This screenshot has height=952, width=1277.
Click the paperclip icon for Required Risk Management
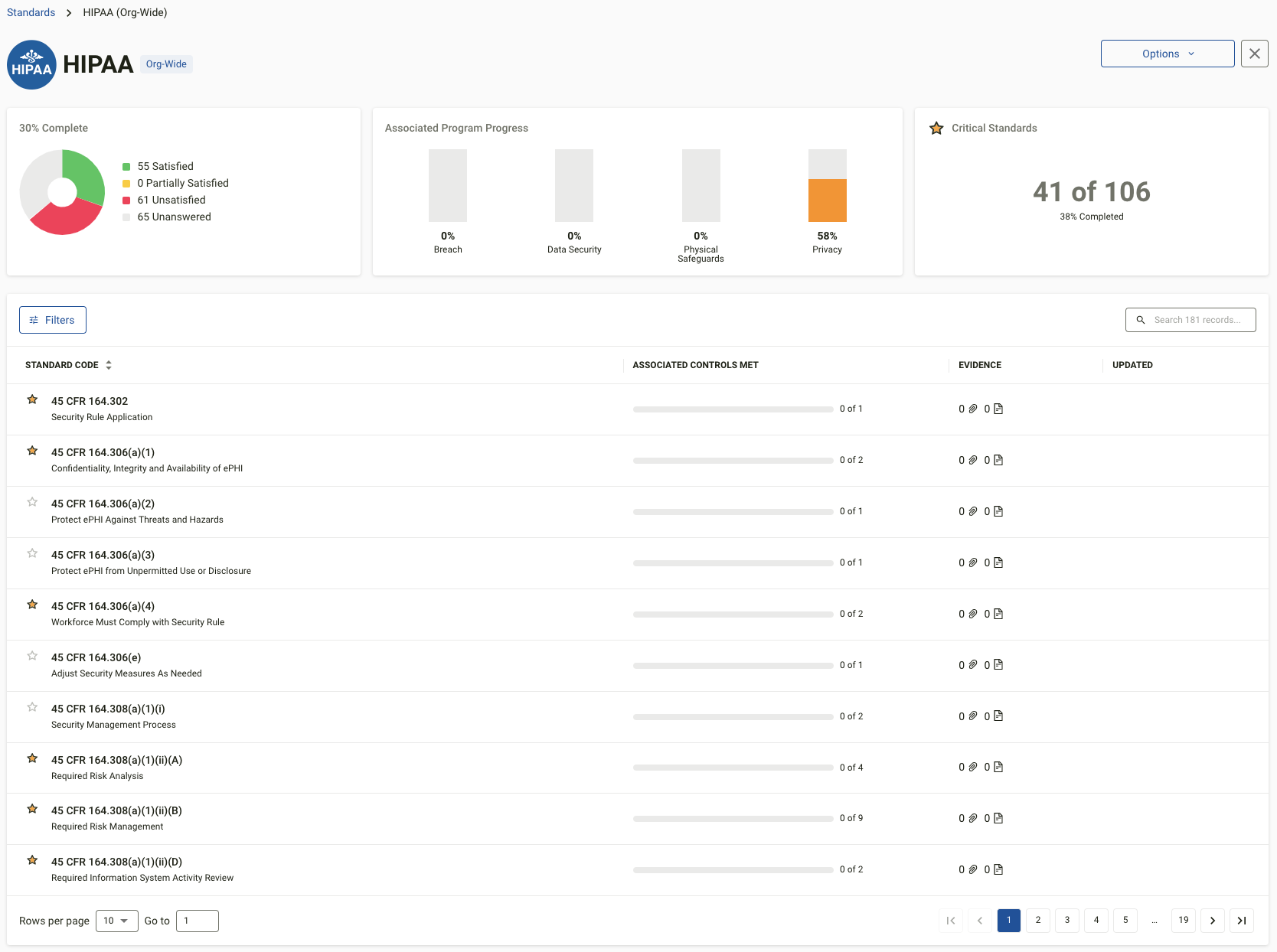coord(972,818)
